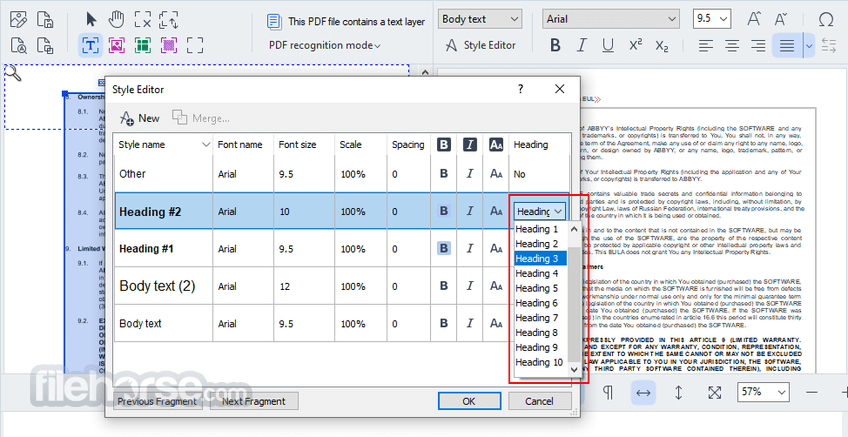
Task: Click the reorder areas icon with arrows
Action: pos(169,19)
